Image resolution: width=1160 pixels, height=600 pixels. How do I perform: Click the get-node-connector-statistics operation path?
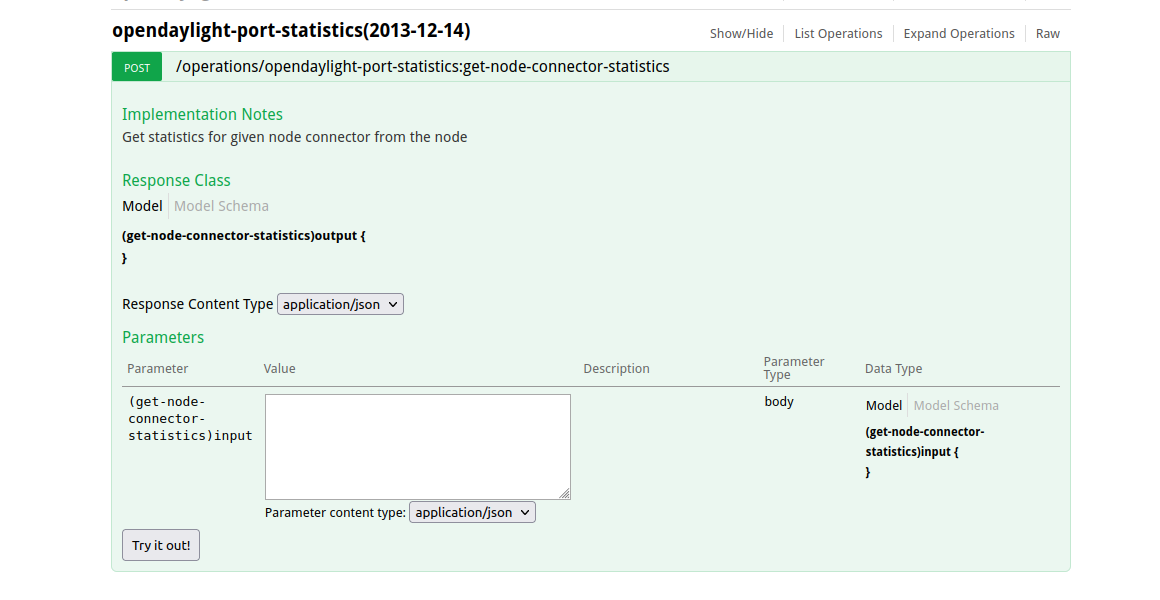click(x=423, y=67)
